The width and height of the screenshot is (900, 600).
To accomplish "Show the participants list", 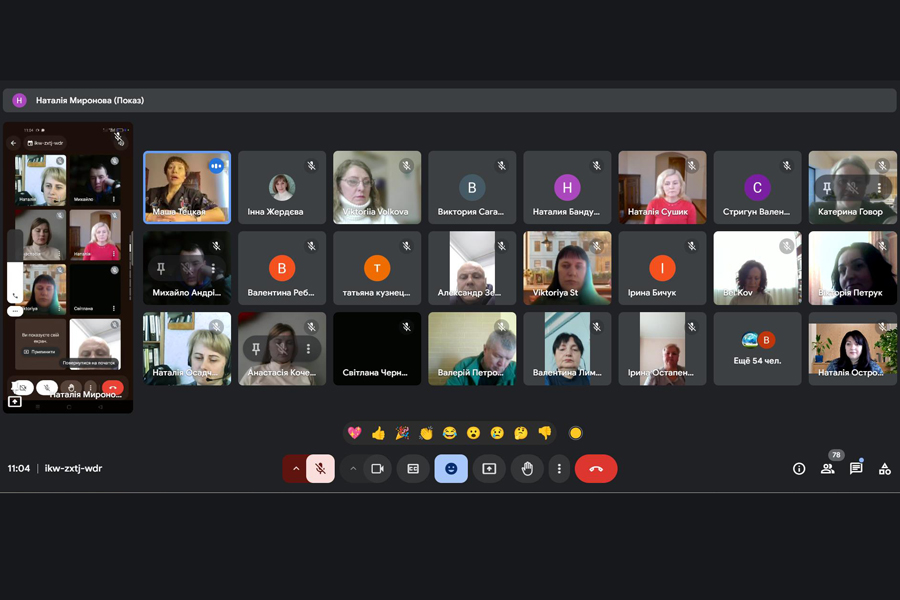I will click(828, 469).
